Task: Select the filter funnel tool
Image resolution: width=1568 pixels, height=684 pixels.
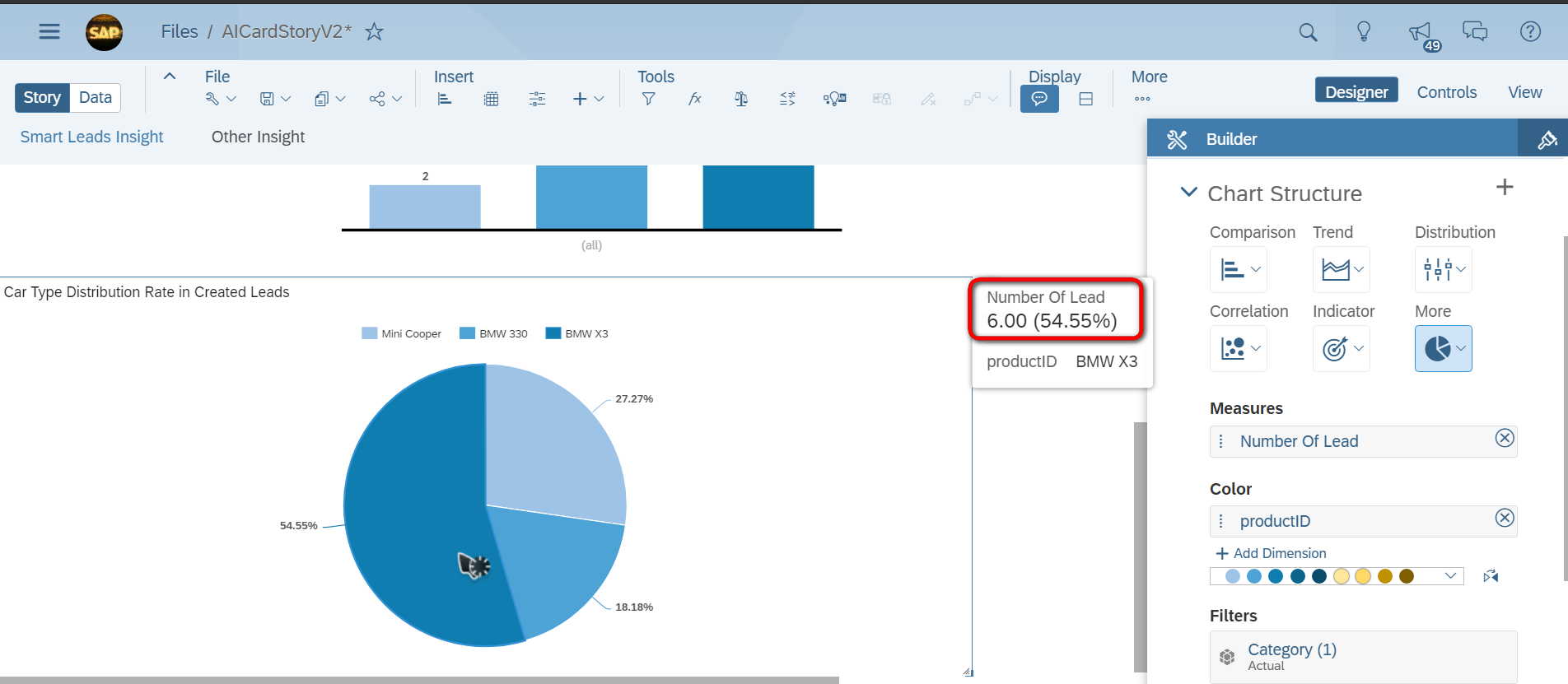Action: coord(649,99)
